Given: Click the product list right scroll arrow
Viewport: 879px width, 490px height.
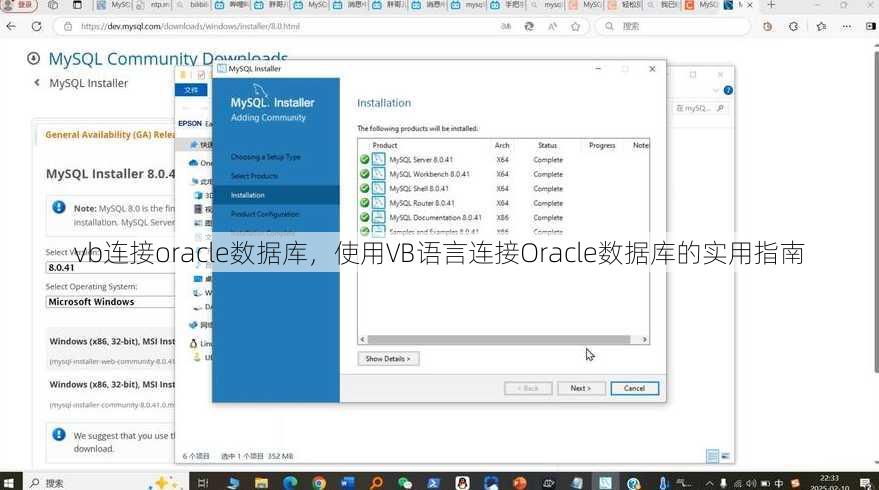Looking at the screenshot, I should pos(645,340).
